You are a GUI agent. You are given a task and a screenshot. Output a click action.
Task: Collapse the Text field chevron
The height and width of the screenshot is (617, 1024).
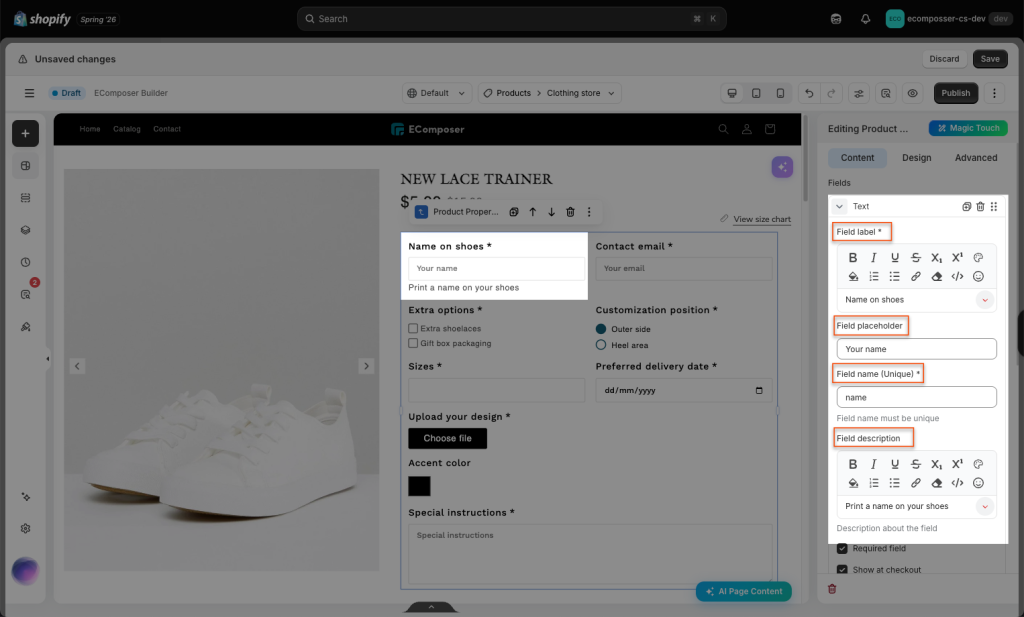(839, 206)
